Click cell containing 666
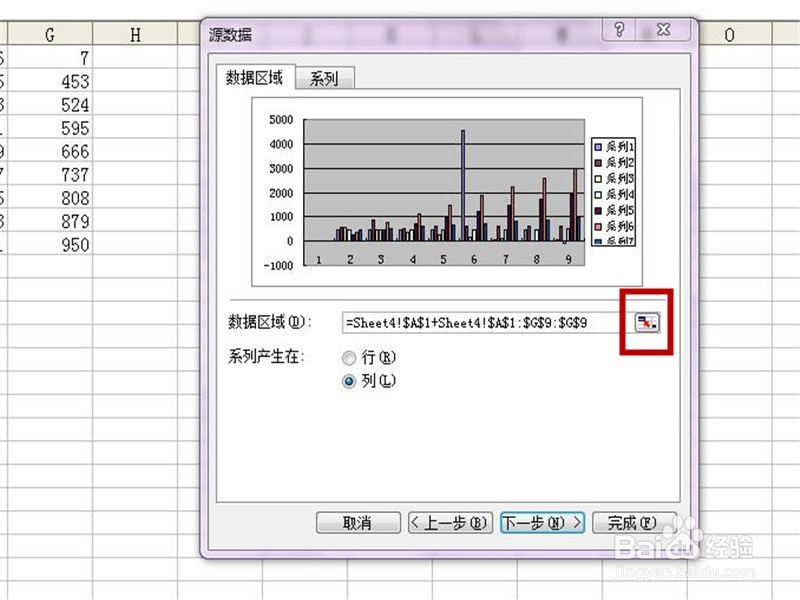This screenshot has width=800, height=600. click(50, 151)
